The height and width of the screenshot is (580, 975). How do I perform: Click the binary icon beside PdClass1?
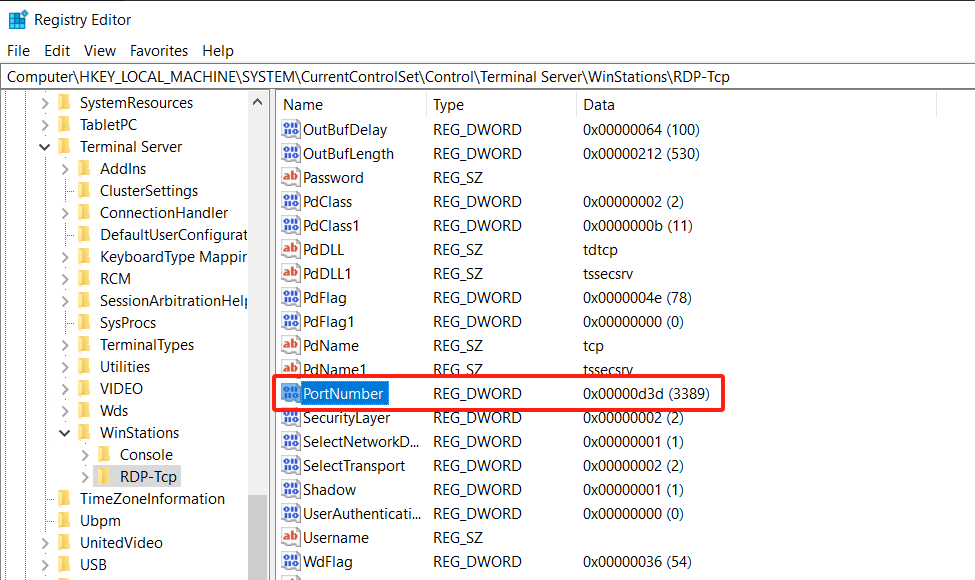291,226
